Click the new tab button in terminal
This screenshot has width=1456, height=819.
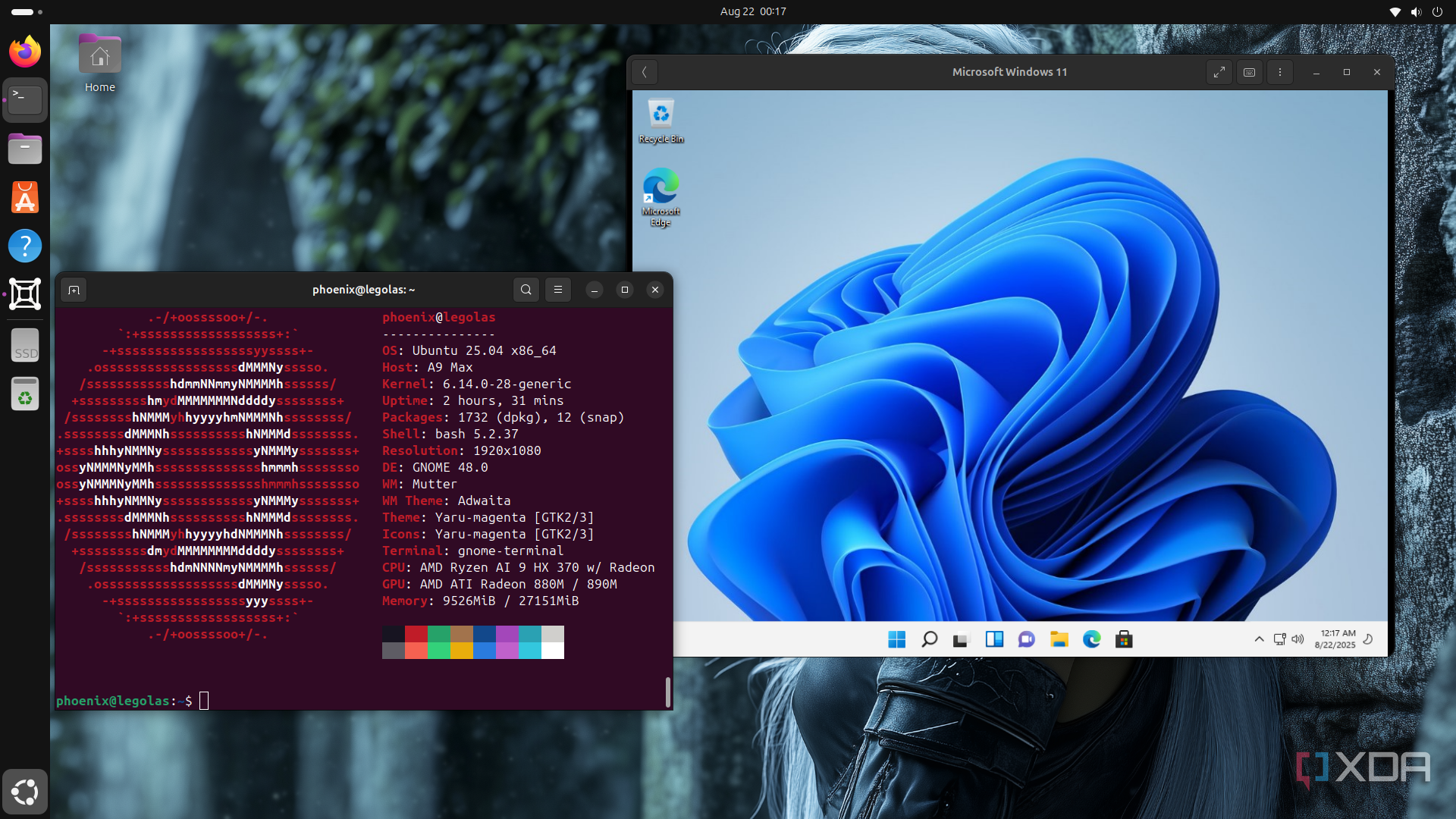coord(74,290)
